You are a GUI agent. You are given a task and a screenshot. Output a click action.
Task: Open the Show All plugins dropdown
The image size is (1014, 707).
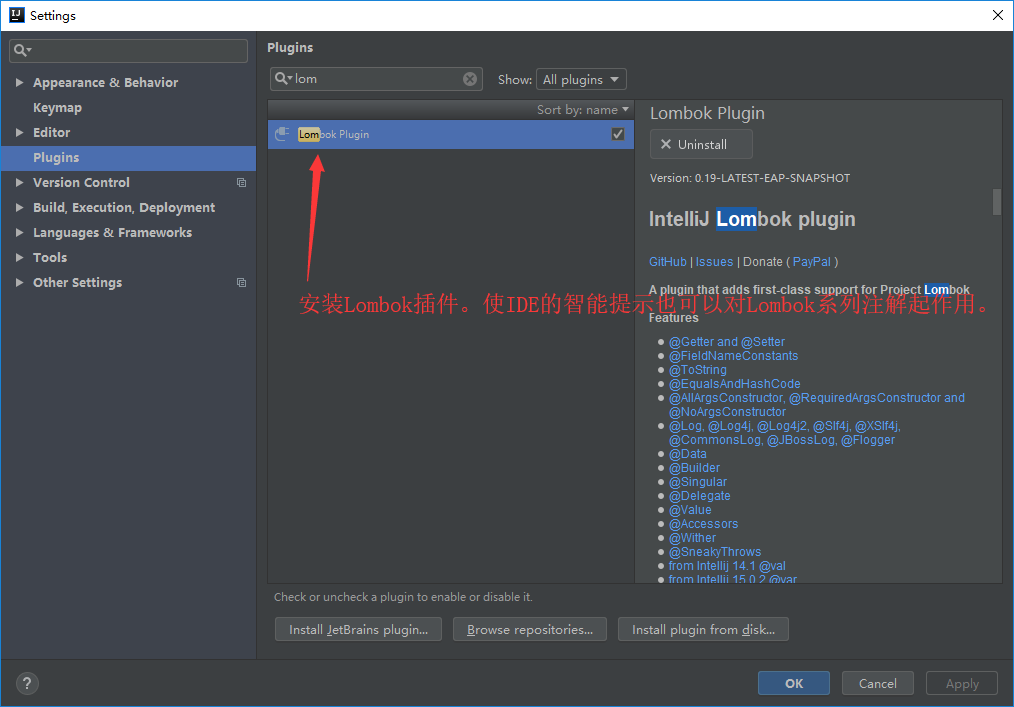click(x=581, y=80)
